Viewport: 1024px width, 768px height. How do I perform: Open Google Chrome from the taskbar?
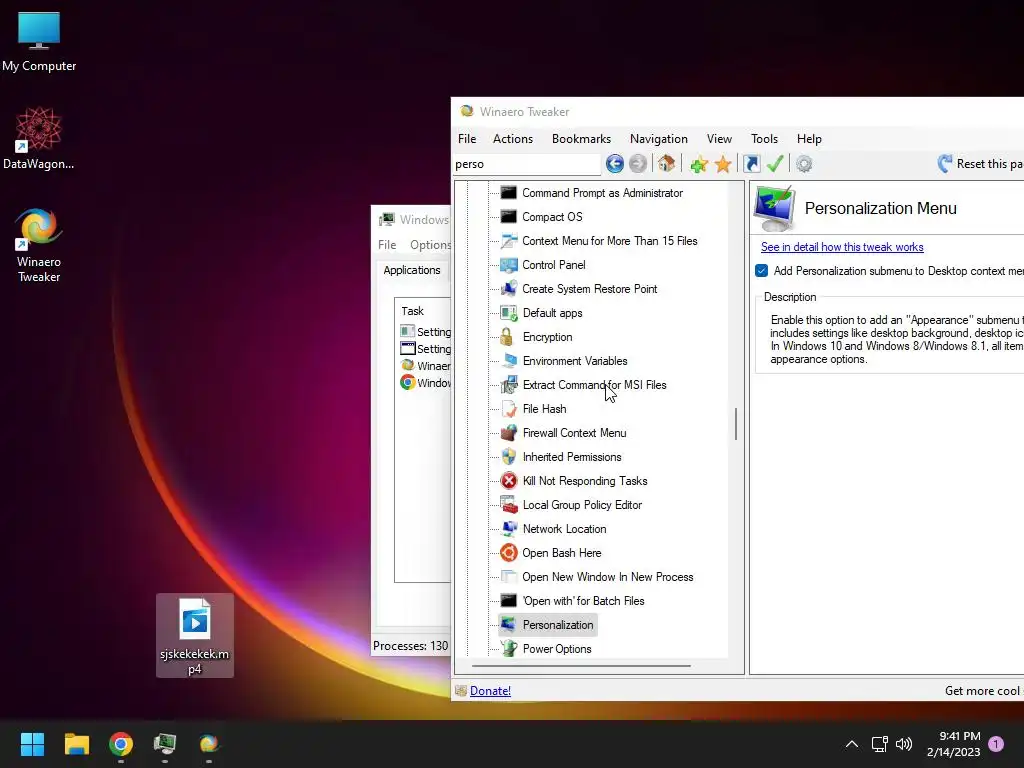point(121,744)
